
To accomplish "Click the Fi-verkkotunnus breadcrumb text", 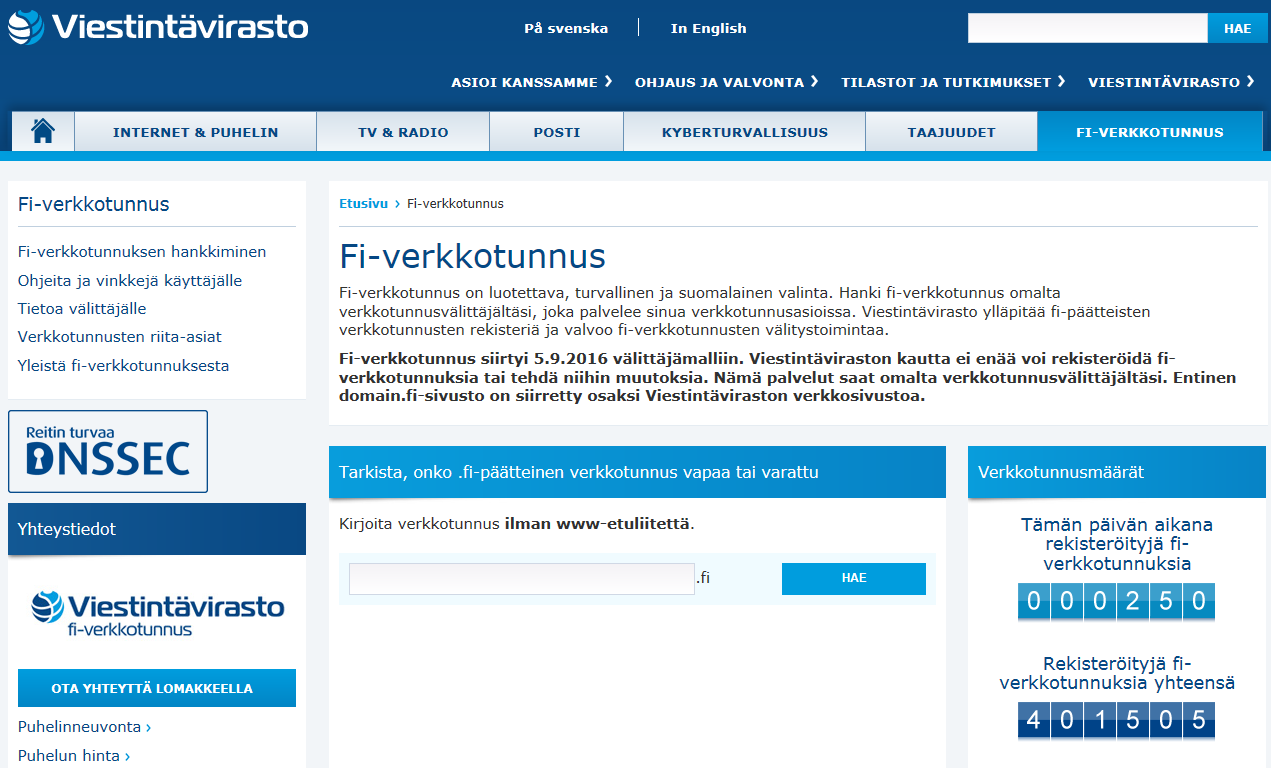I will [x=455, y=204].
